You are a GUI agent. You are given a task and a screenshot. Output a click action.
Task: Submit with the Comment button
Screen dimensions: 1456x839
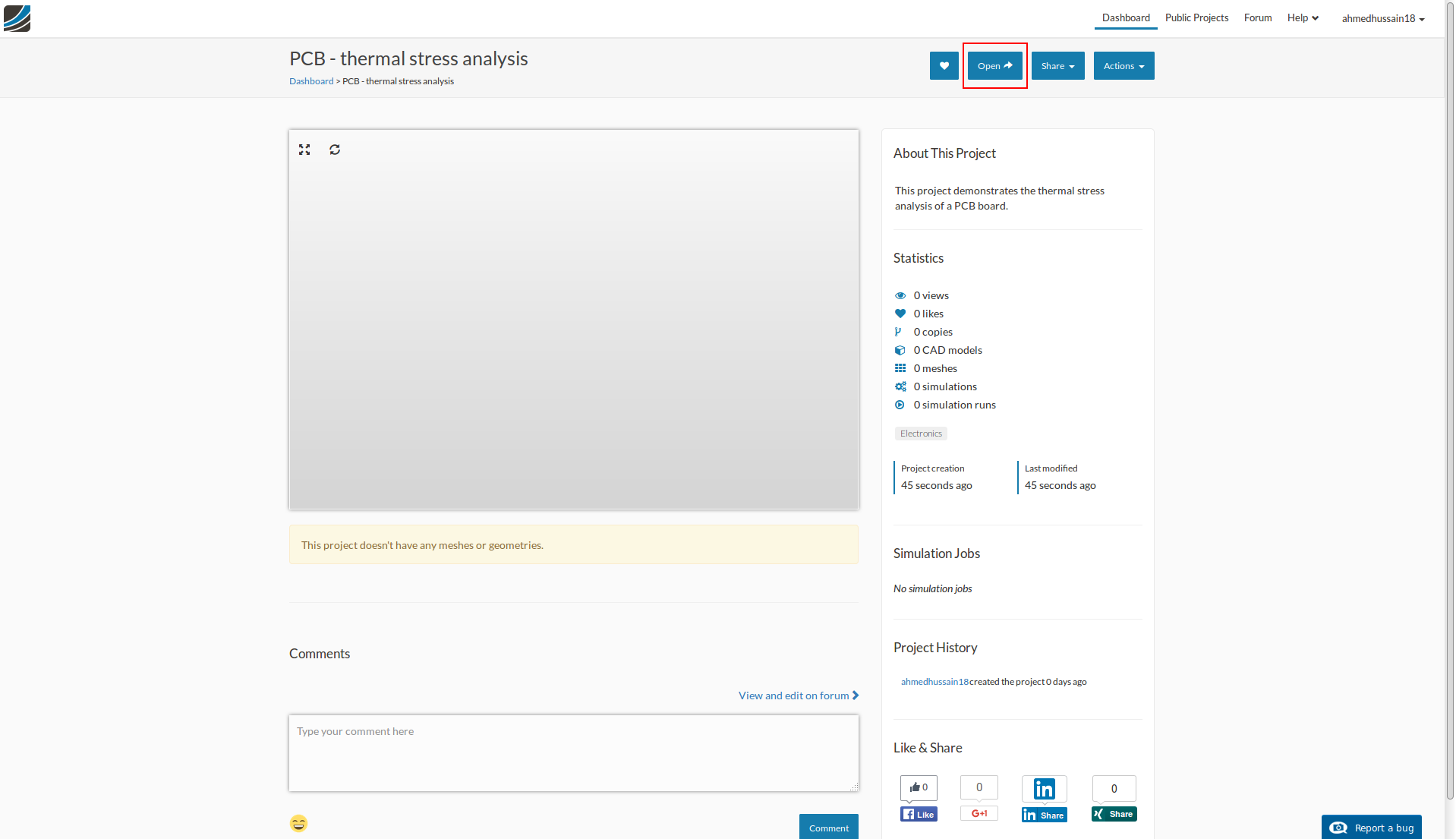pos(829,827)
